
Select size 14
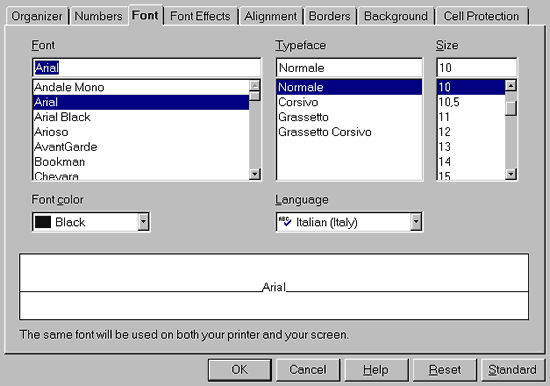471,162
